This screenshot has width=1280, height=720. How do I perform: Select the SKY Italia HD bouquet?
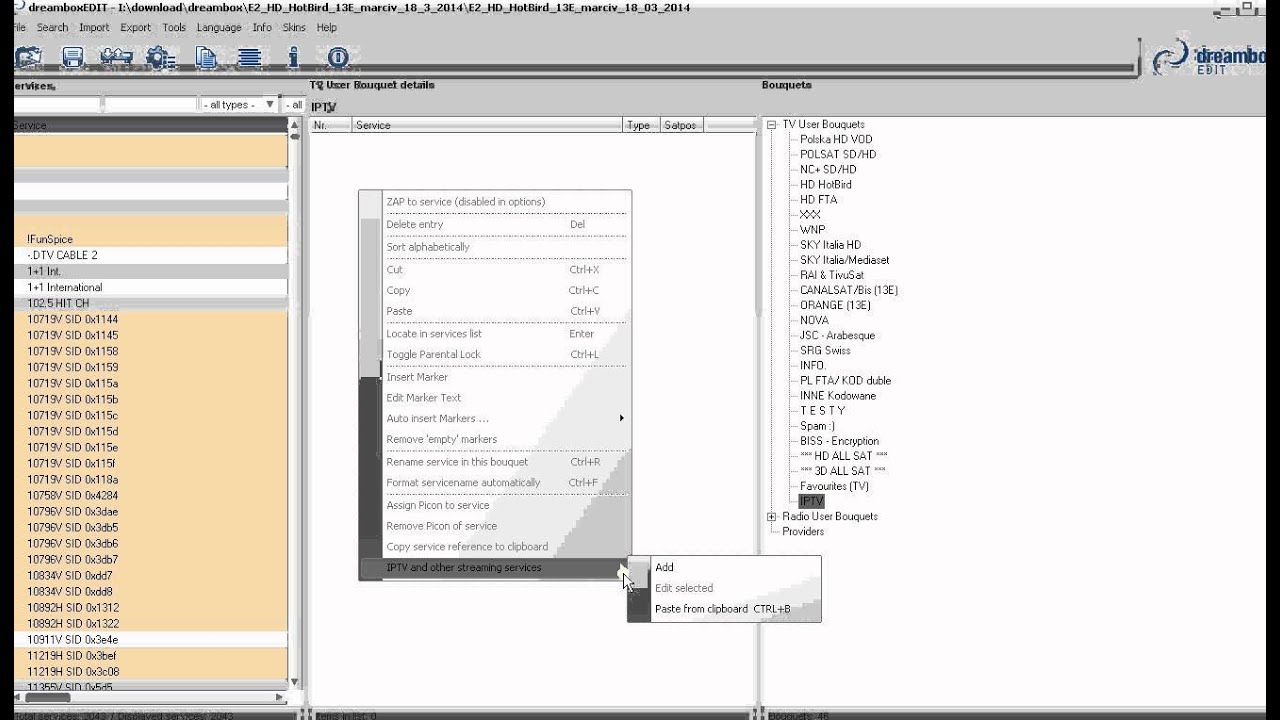pos(830,245)
